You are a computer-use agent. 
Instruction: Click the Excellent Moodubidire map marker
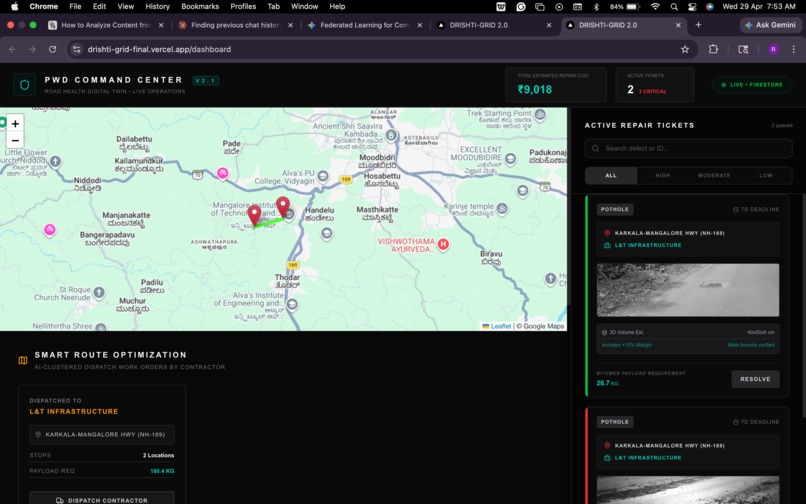pos(510,159)
